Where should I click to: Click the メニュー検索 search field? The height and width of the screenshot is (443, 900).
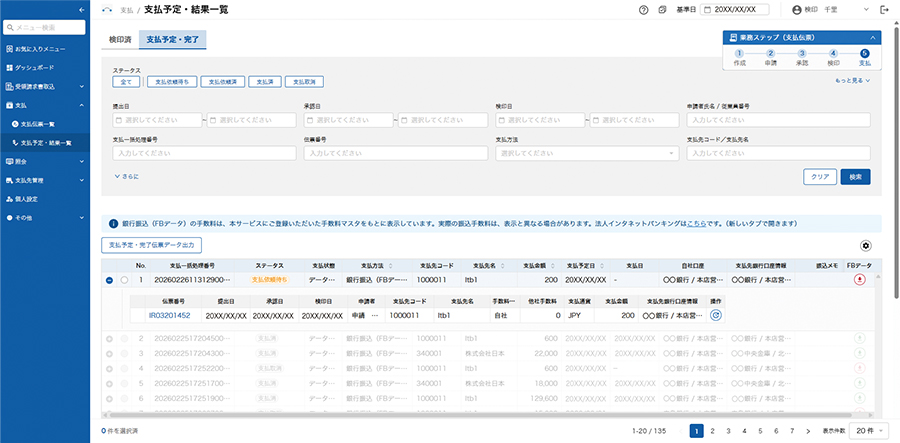45,27
